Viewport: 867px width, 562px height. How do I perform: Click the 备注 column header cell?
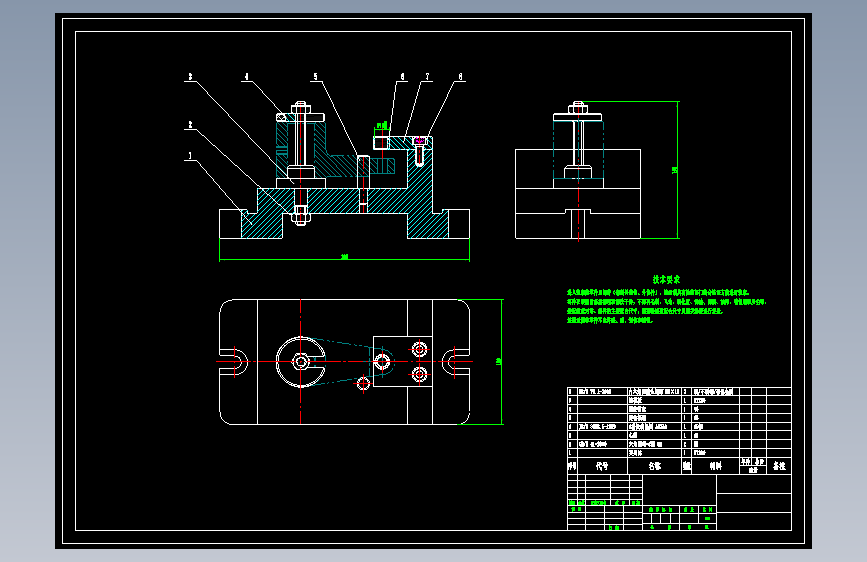pyautogui.click(x=779, y=466)
